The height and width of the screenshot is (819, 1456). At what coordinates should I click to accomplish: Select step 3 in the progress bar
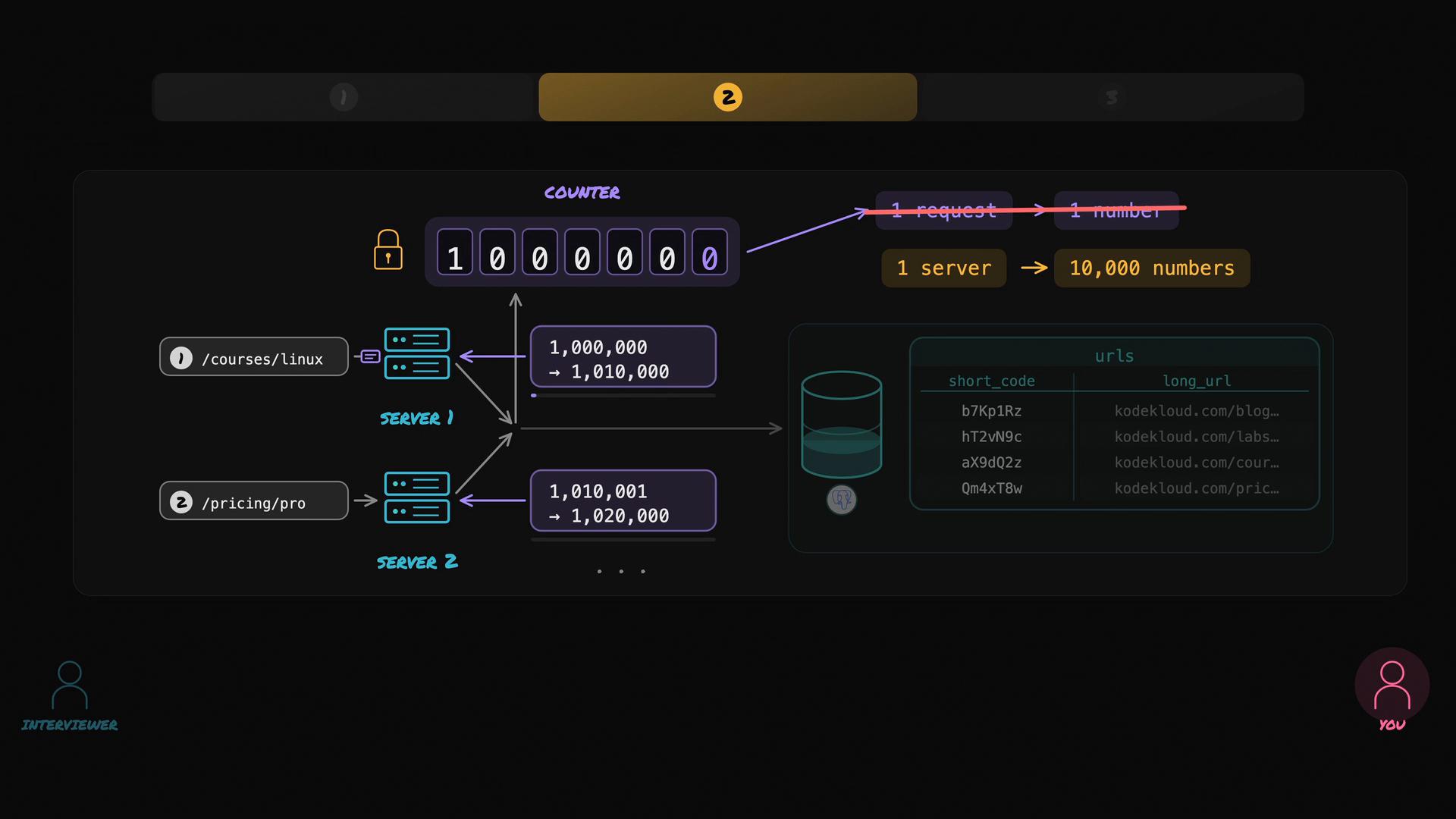[1111, 97]
